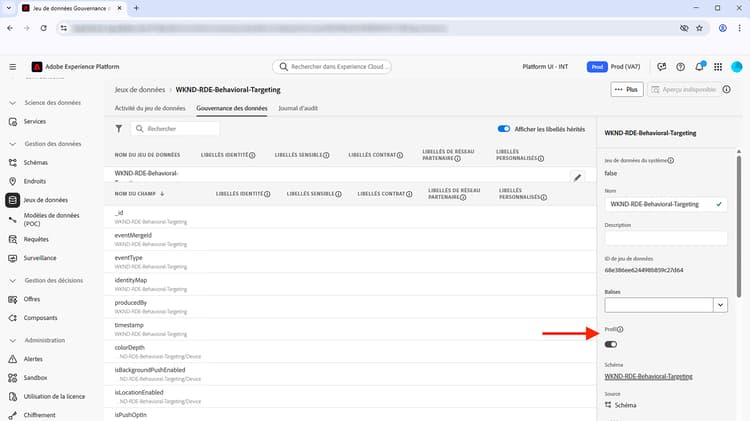Open WKND-RDE-Behavioral-Targeting schema link
The width and height of the screenshot is (750, 421).
[x=648, y=377]
